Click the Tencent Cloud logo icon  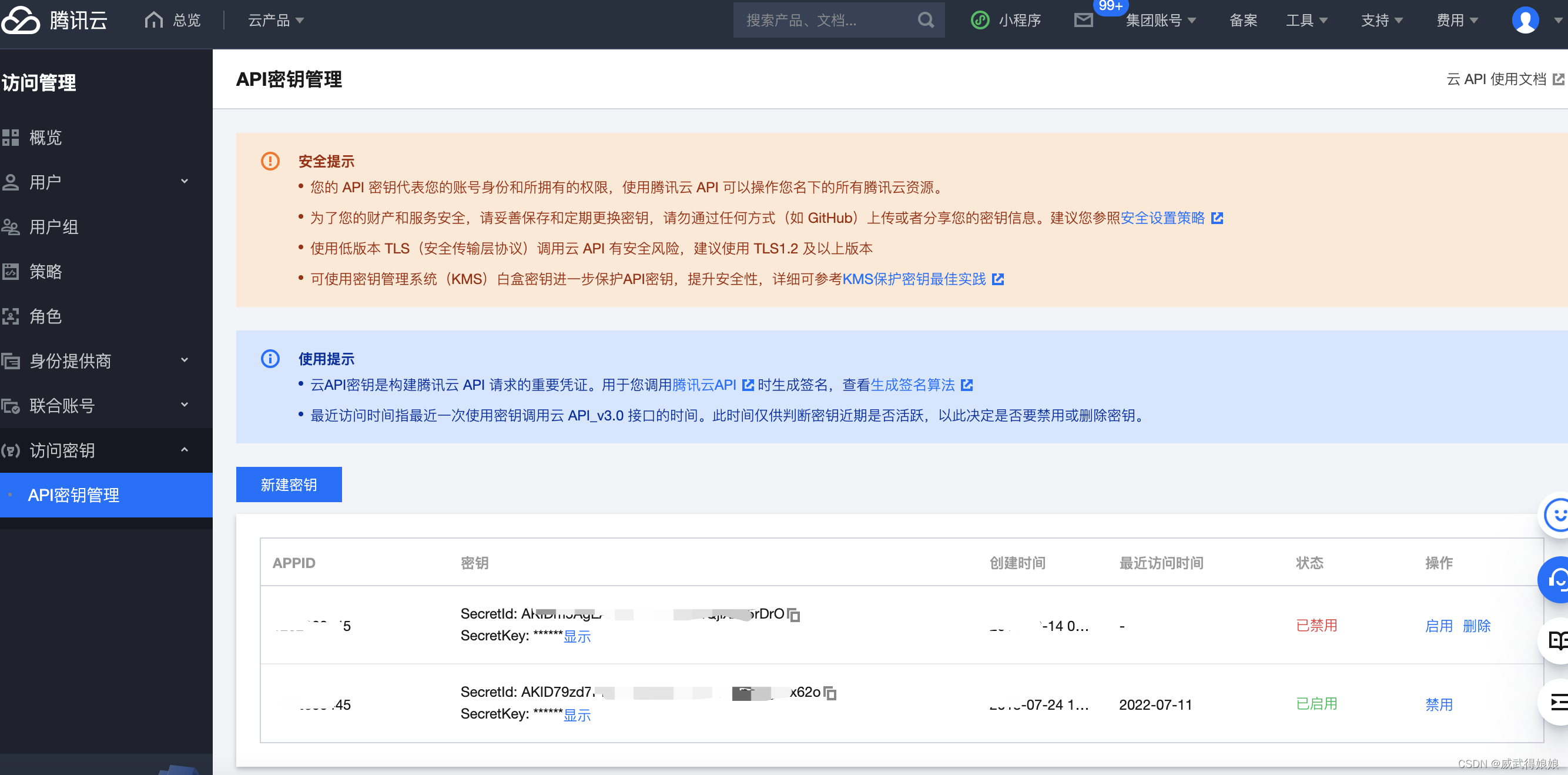pyautogui.click(x=21, y=20)
